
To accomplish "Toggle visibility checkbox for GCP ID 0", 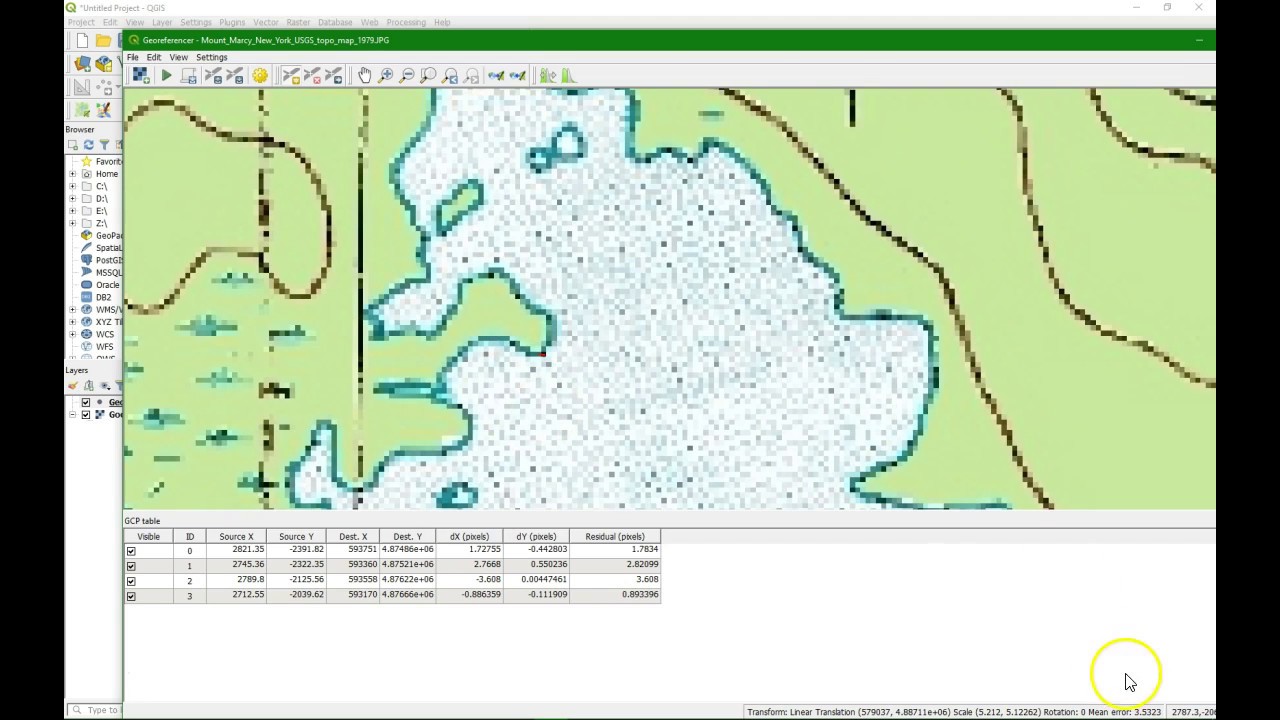I will coord(131,551).
